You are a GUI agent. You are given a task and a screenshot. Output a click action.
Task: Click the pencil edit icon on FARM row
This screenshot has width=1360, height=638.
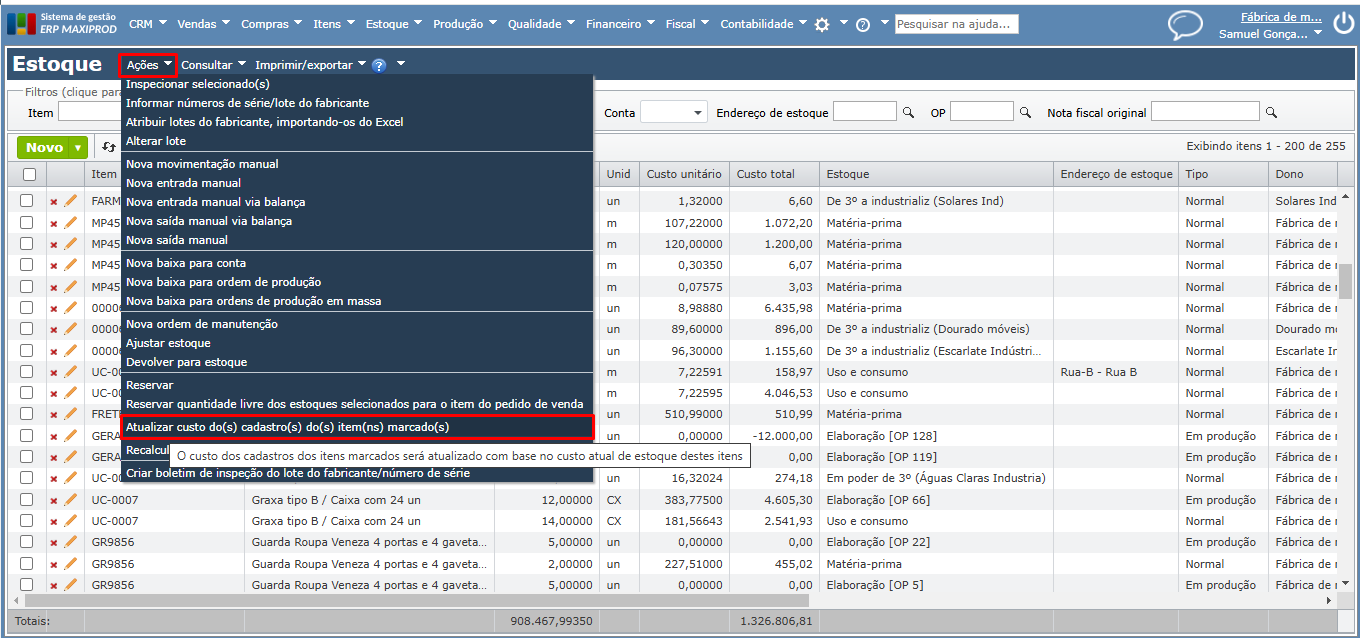point(71,201)
